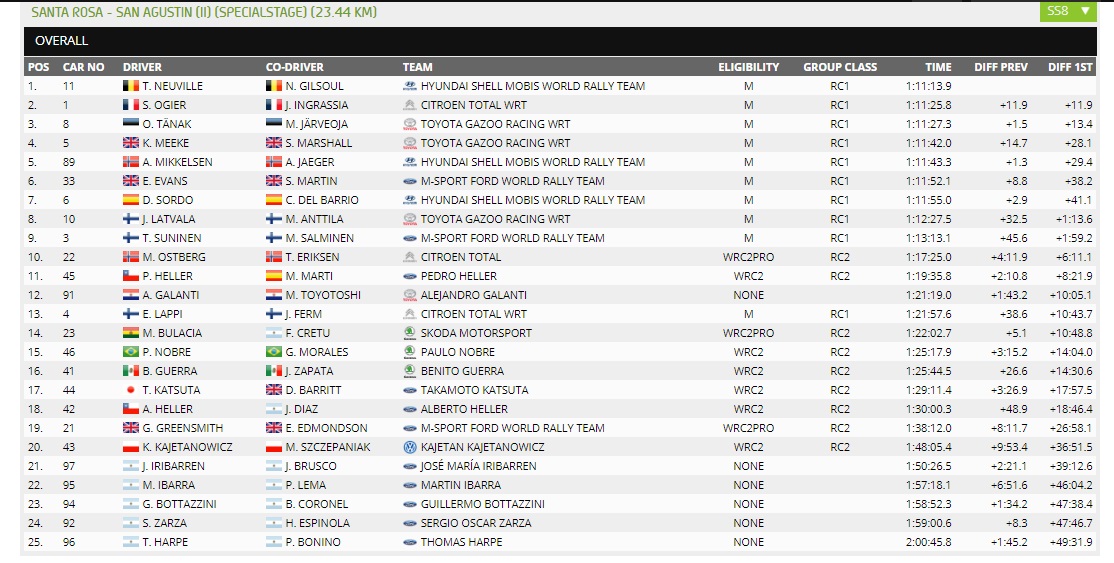Click Neuville's stage time 1:11:13.9
The width and height of the screenshot is (1114, 563).
pos(929,86)
